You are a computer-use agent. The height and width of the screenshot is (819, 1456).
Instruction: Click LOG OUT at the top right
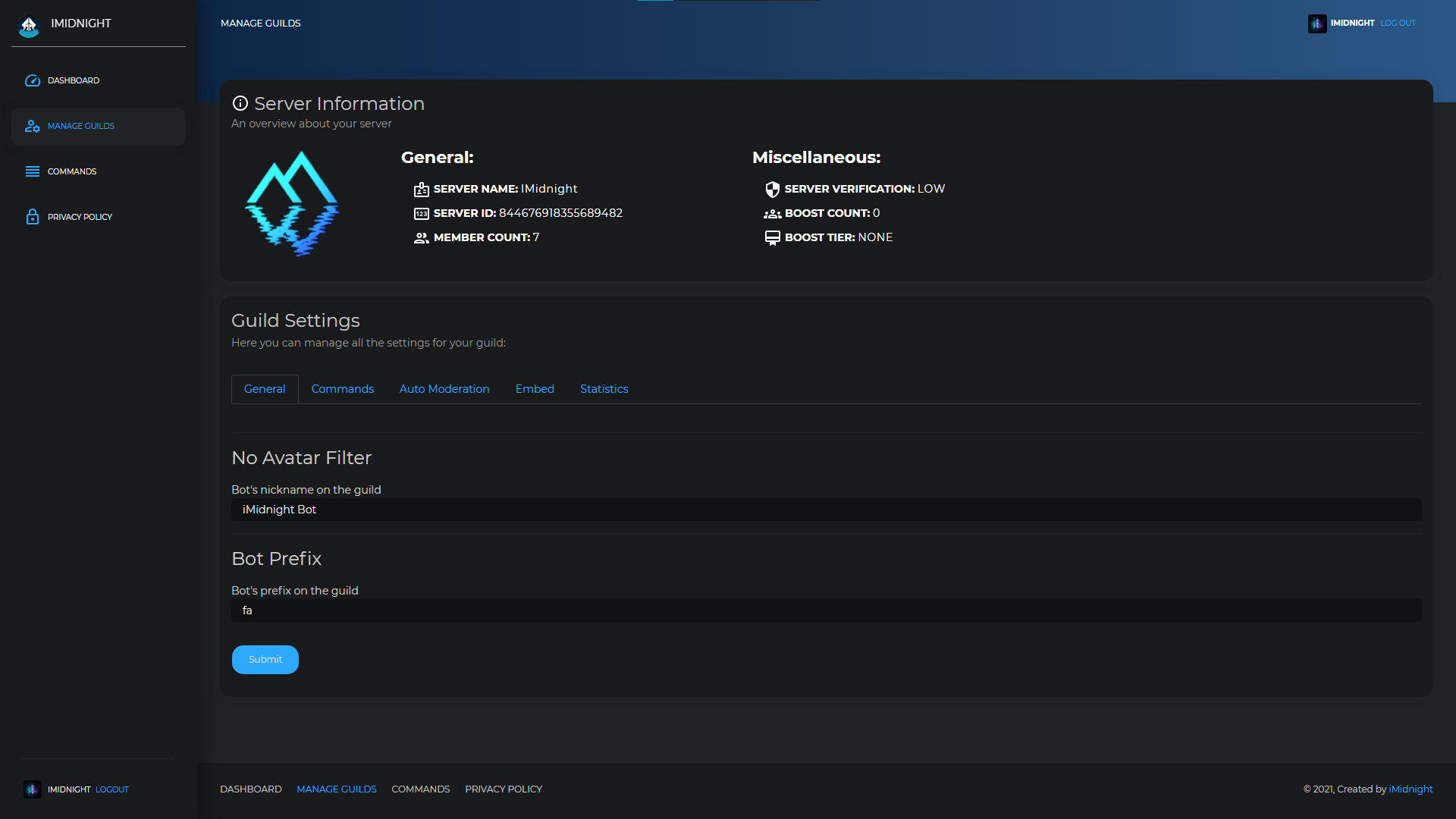coord(1398,24)
